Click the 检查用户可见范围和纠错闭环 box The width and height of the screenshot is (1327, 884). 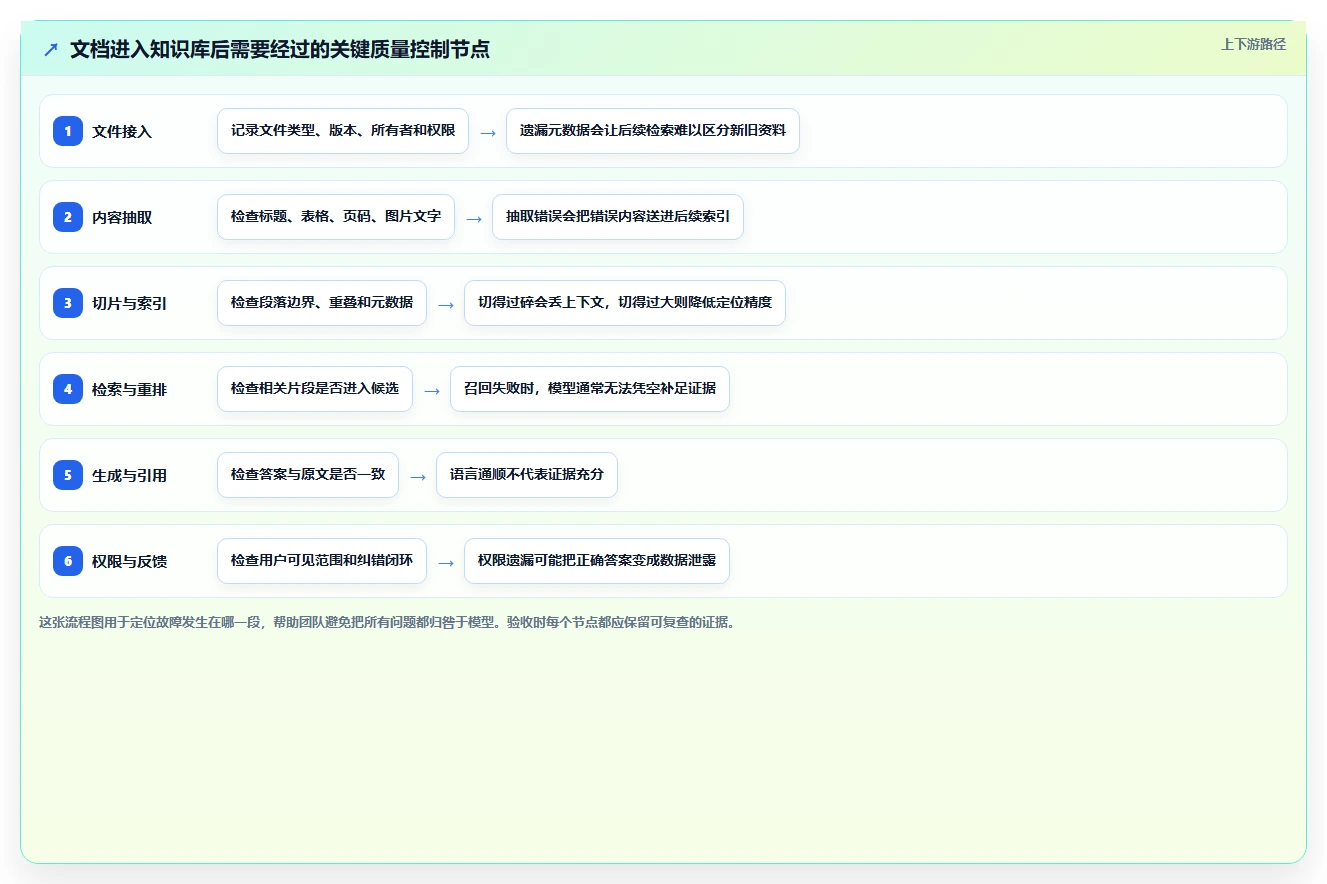pos(322,561)
